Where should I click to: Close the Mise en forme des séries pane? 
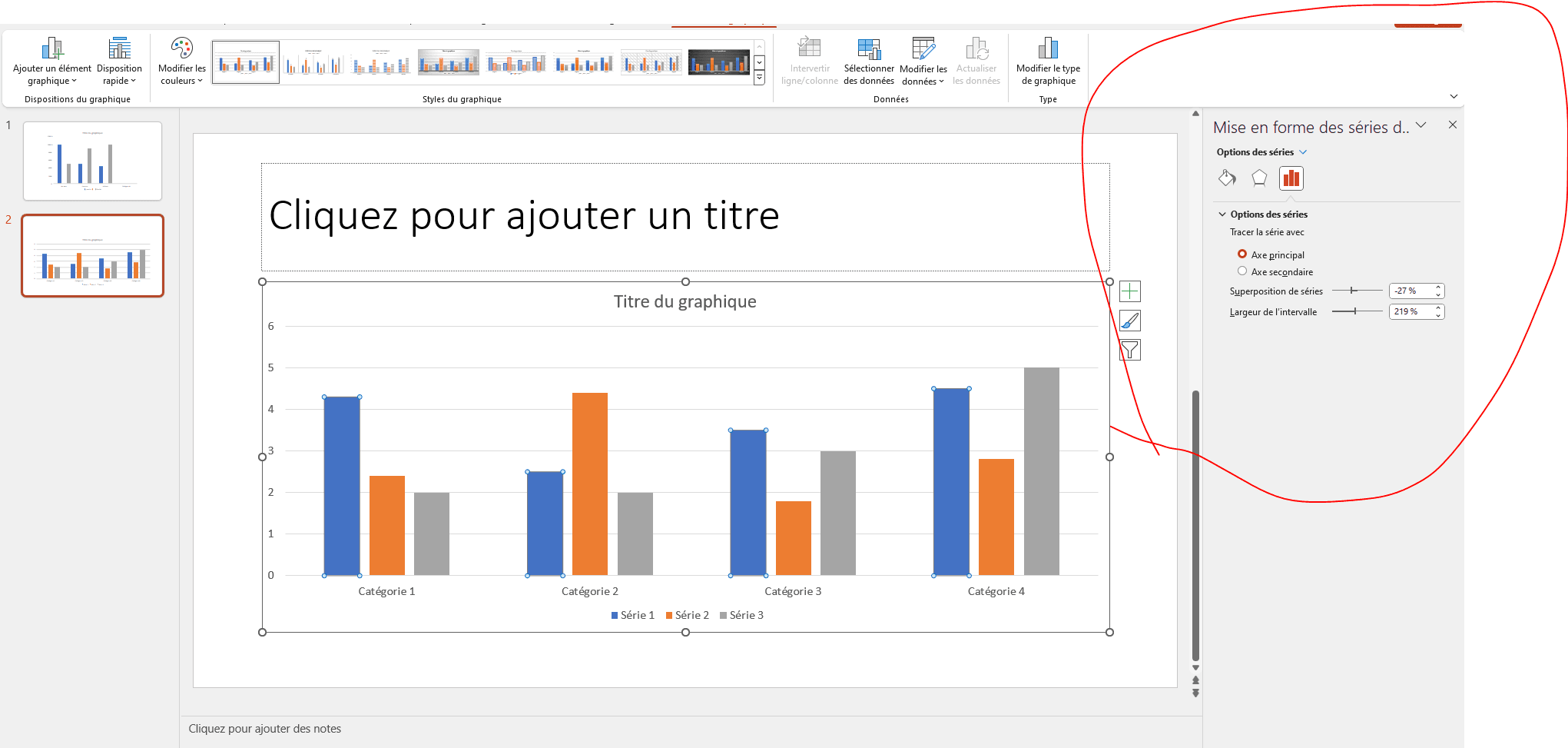coord(1452,125)
